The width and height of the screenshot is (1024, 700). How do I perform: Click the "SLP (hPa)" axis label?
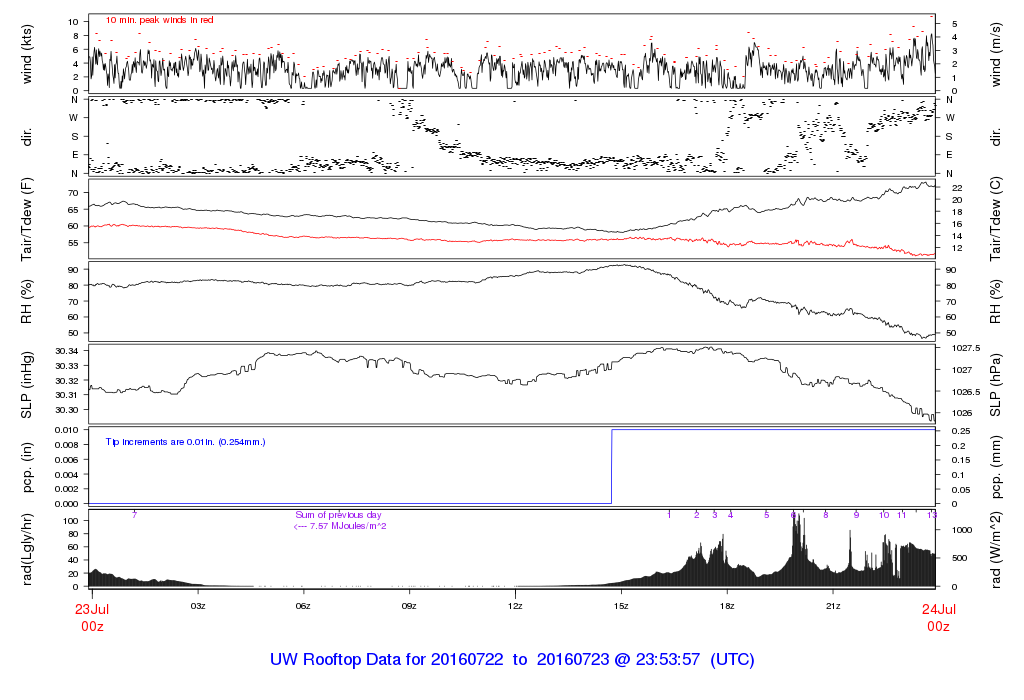pyautogui.click(x=995, y=385)
